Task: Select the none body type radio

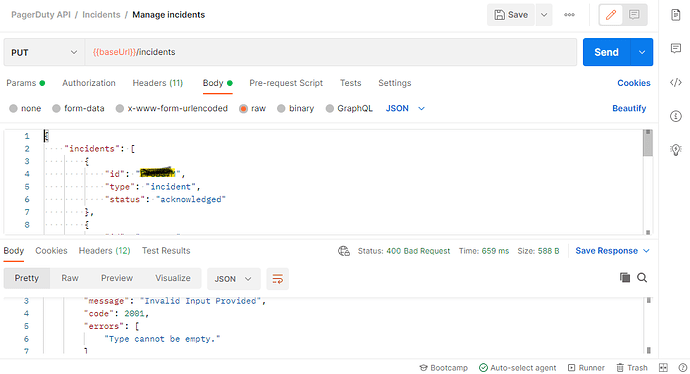Action: [13, 109]
